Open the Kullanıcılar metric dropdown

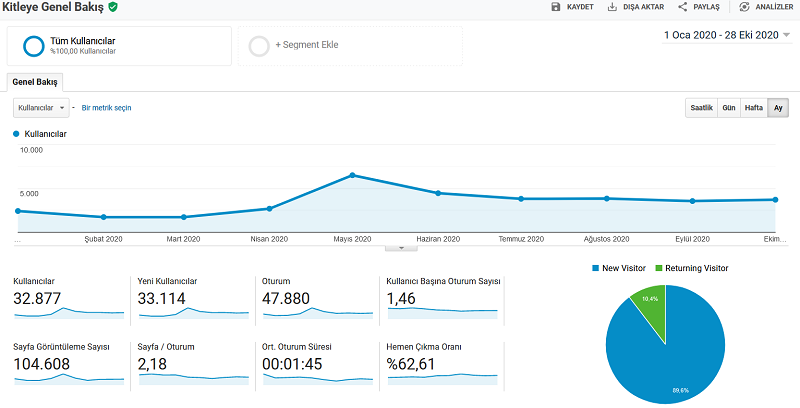coord(41,108)
